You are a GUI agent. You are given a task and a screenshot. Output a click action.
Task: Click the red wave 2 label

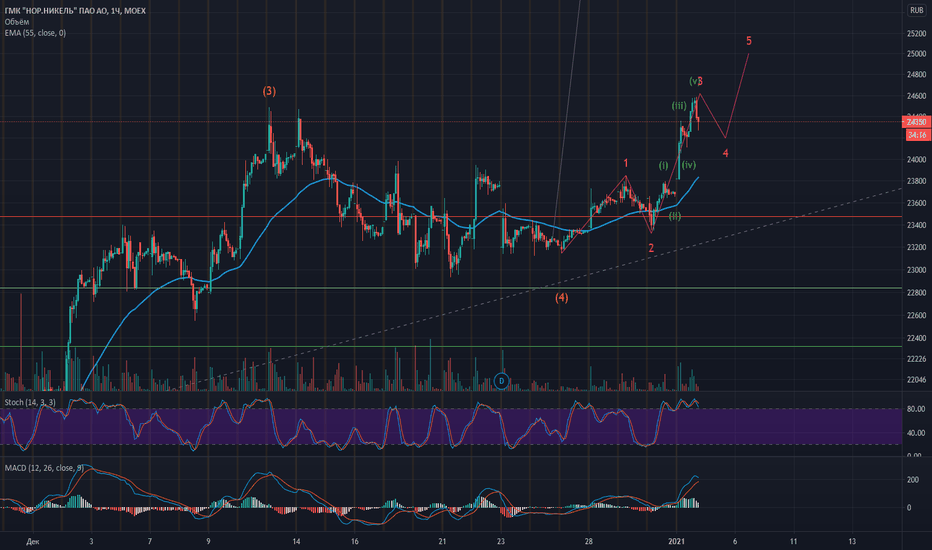click(x=651, y=248)
